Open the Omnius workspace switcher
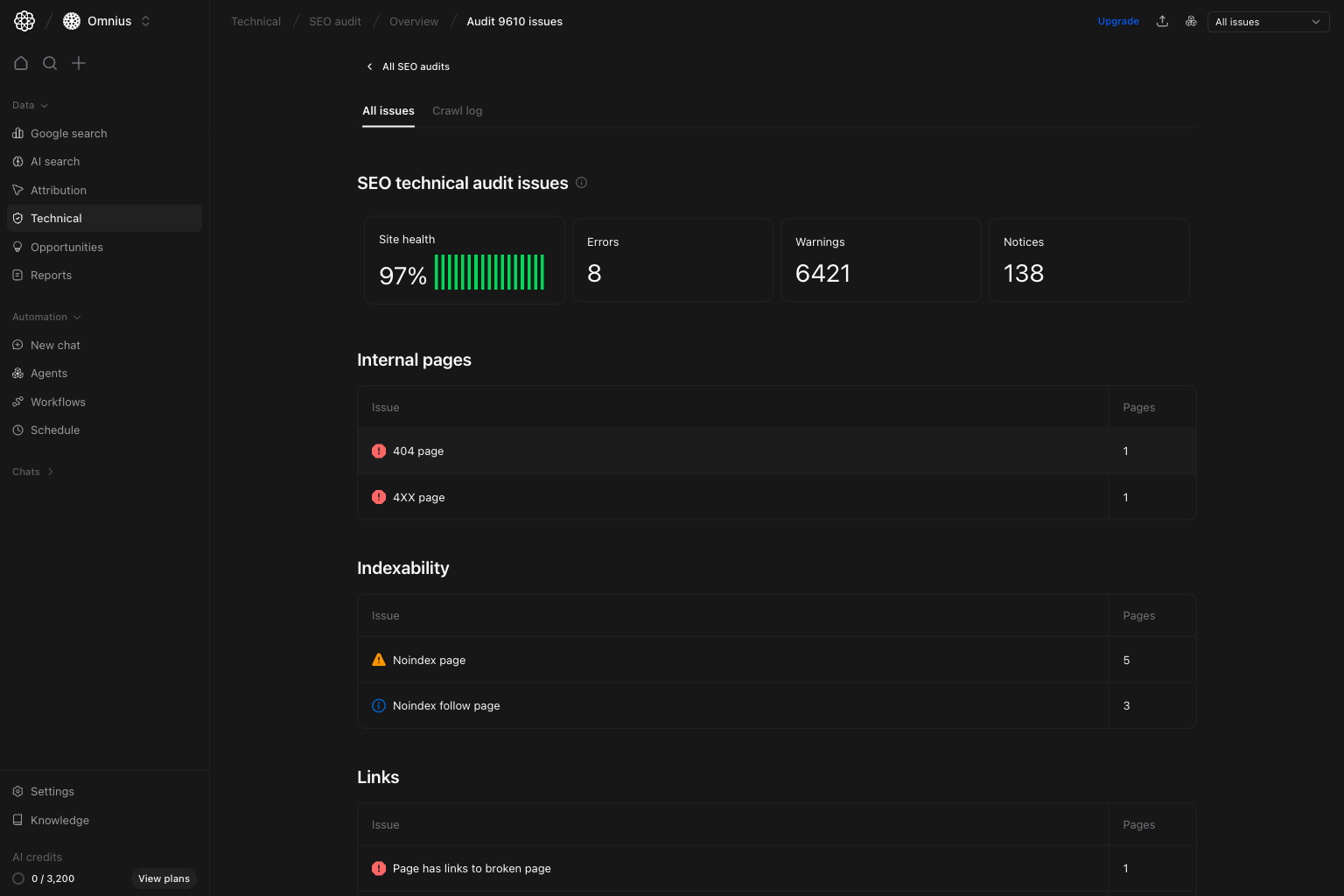 coord(107,20)
